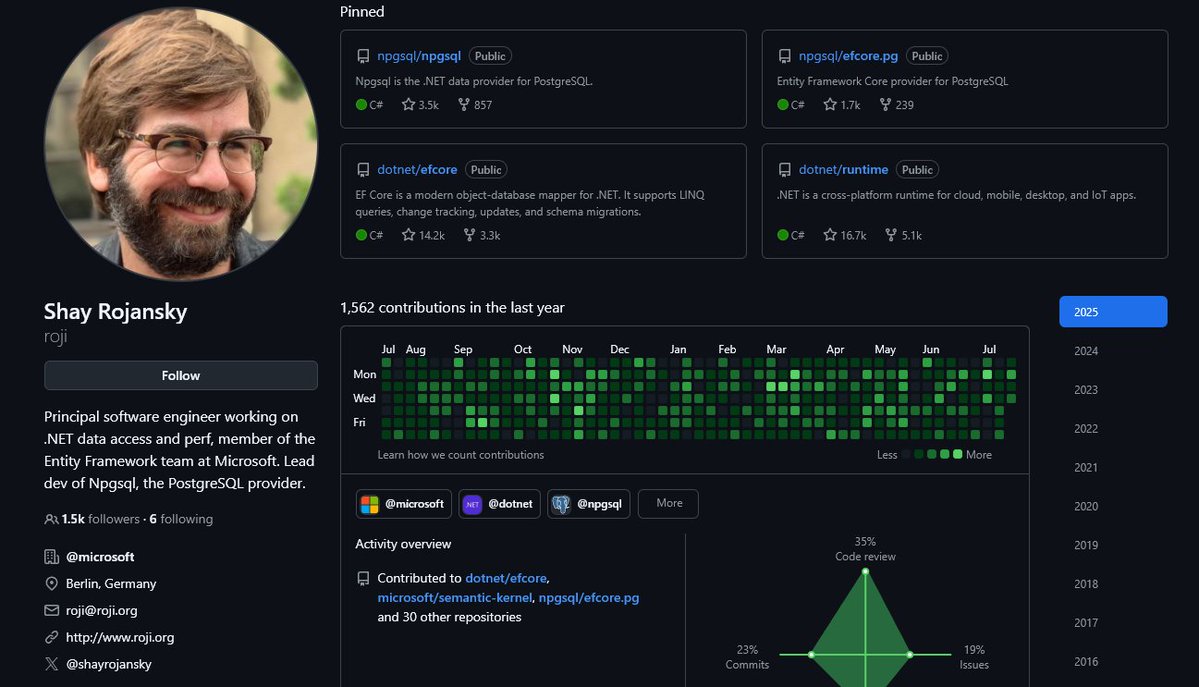
Task: Open @shayrojansky X profile
Action: [109, 664]
